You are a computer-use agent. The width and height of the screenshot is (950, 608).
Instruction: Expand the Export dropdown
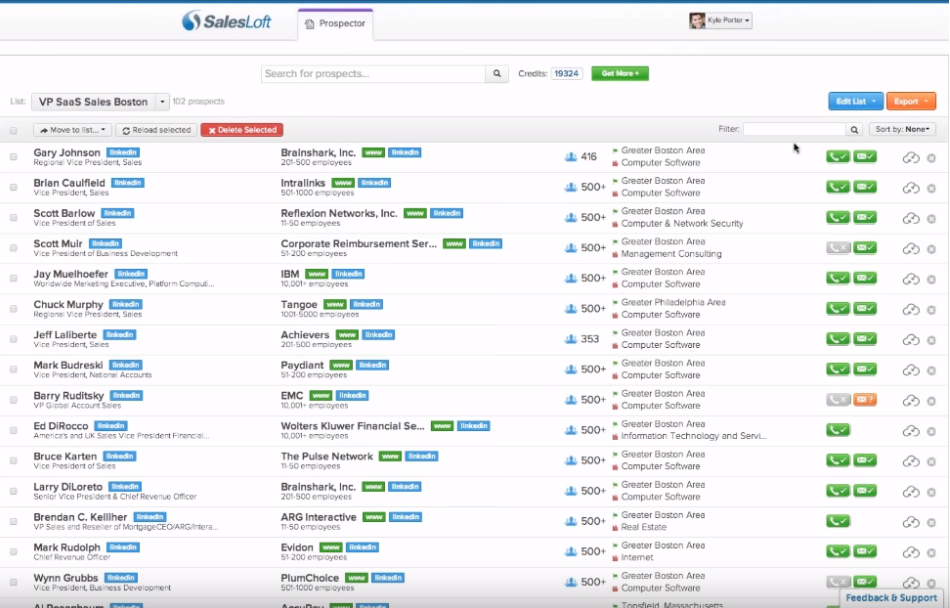click(x=911, y=101)
